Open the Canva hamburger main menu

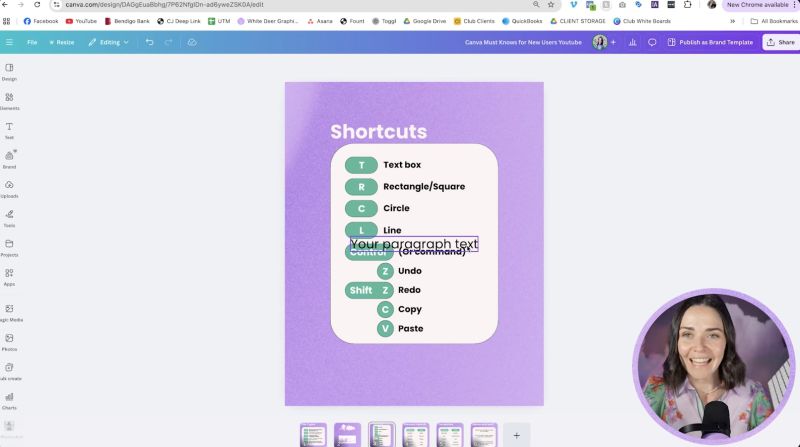pos(9,42)
